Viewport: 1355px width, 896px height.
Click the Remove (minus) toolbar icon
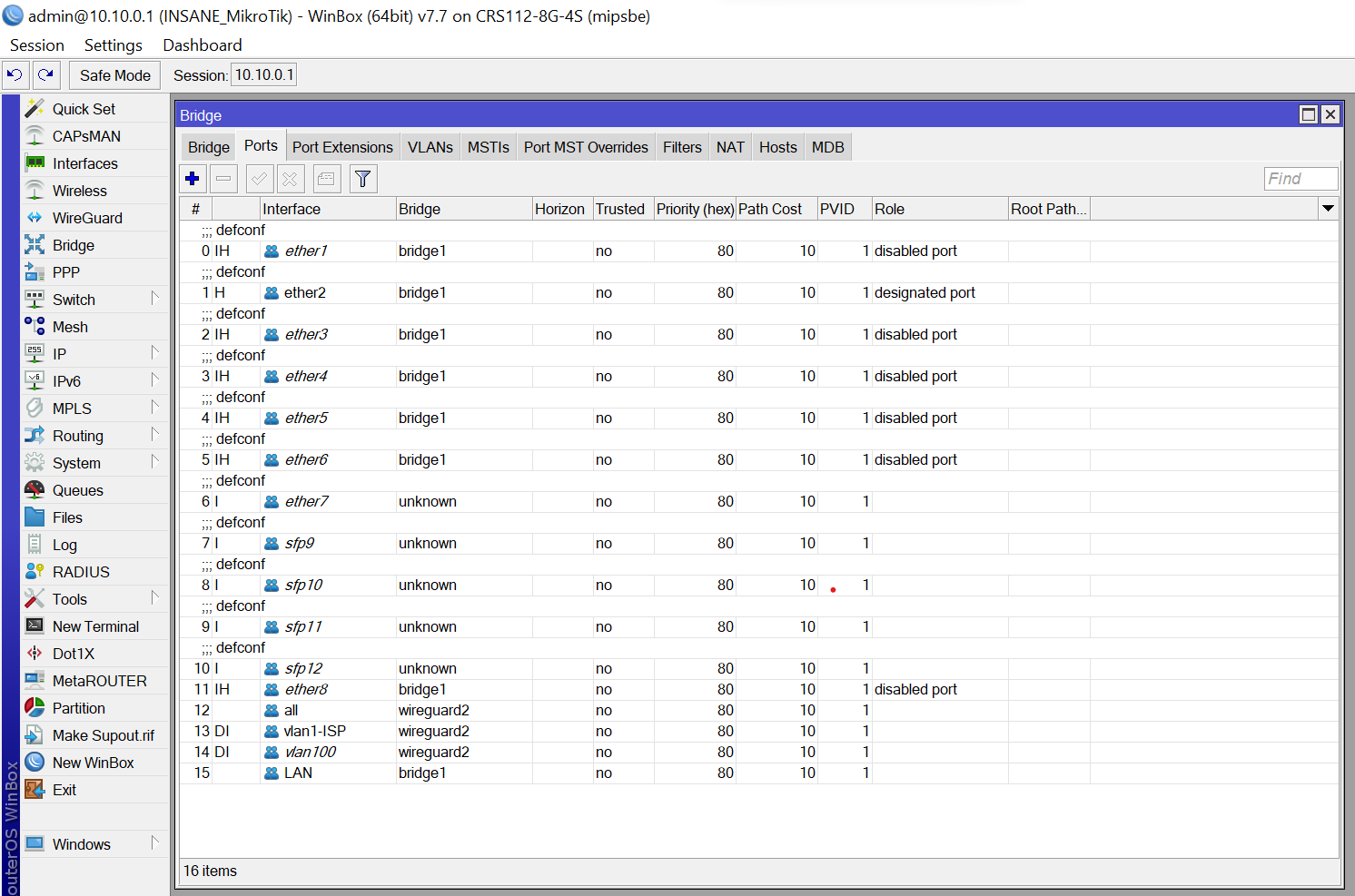(x=223, y=179)
